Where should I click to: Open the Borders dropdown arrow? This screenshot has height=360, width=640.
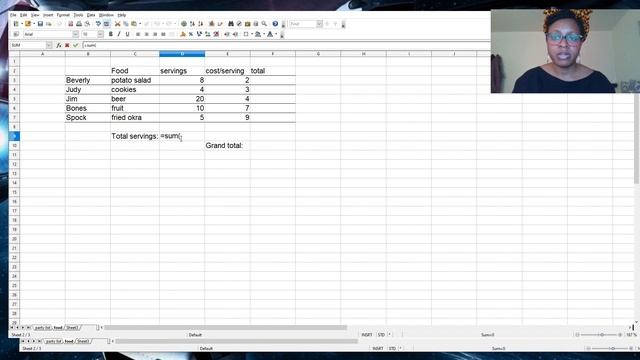(x=252, y=34)
